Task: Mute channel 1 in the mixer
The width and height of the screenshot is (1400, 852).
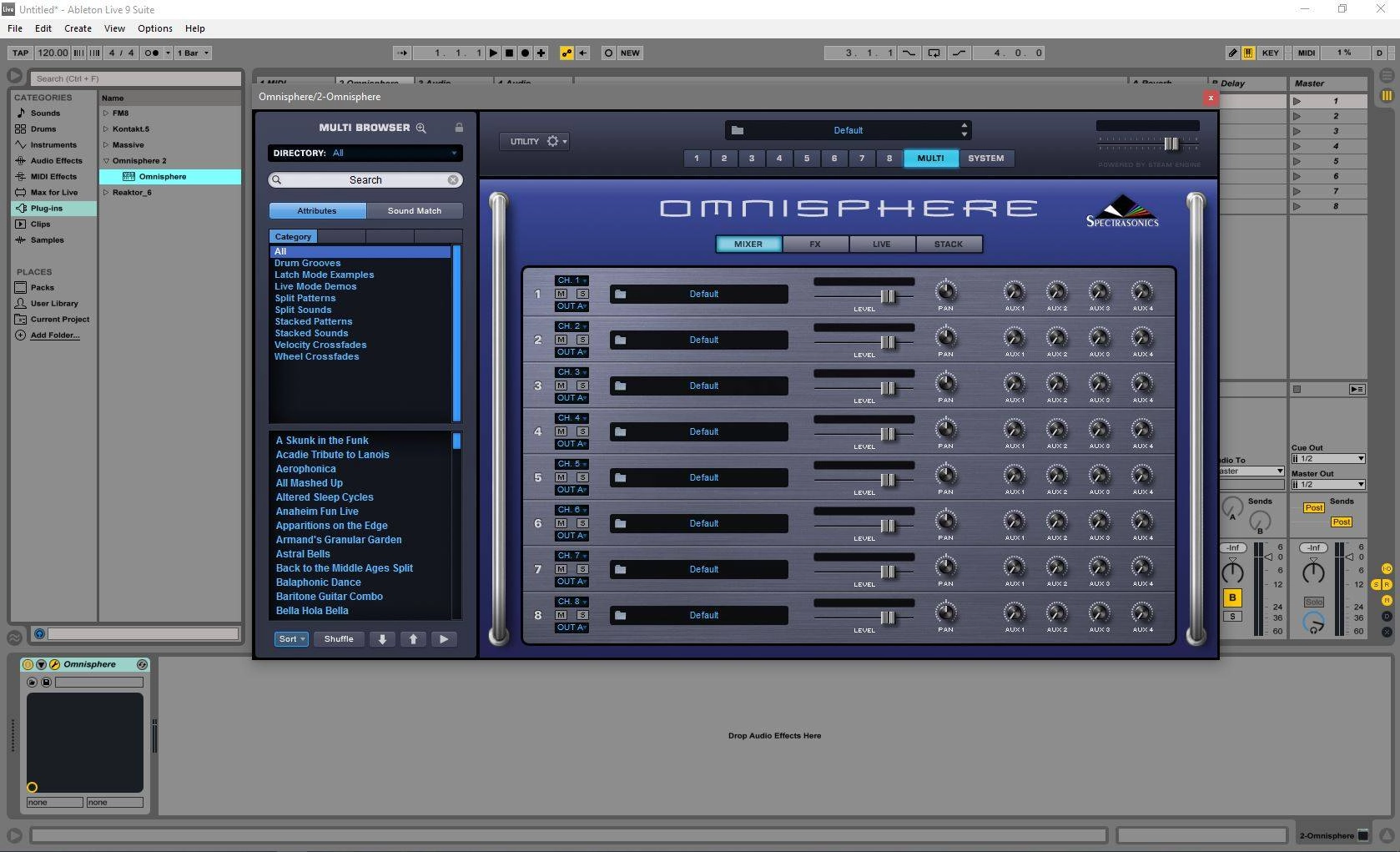Action: [562, 294]
